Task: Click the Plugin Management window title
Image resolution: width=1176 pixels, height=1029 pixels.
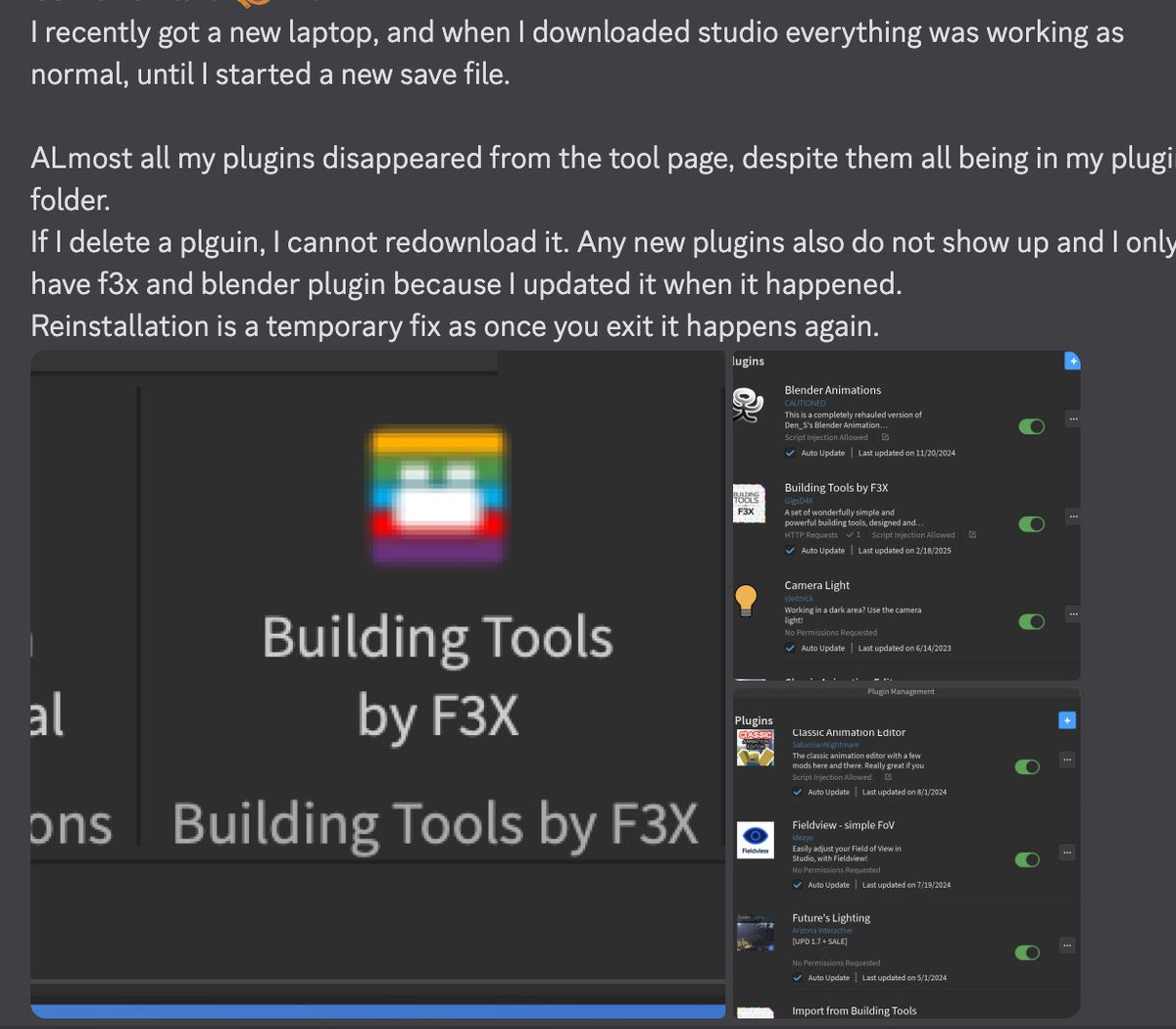Action: [901, 692]
